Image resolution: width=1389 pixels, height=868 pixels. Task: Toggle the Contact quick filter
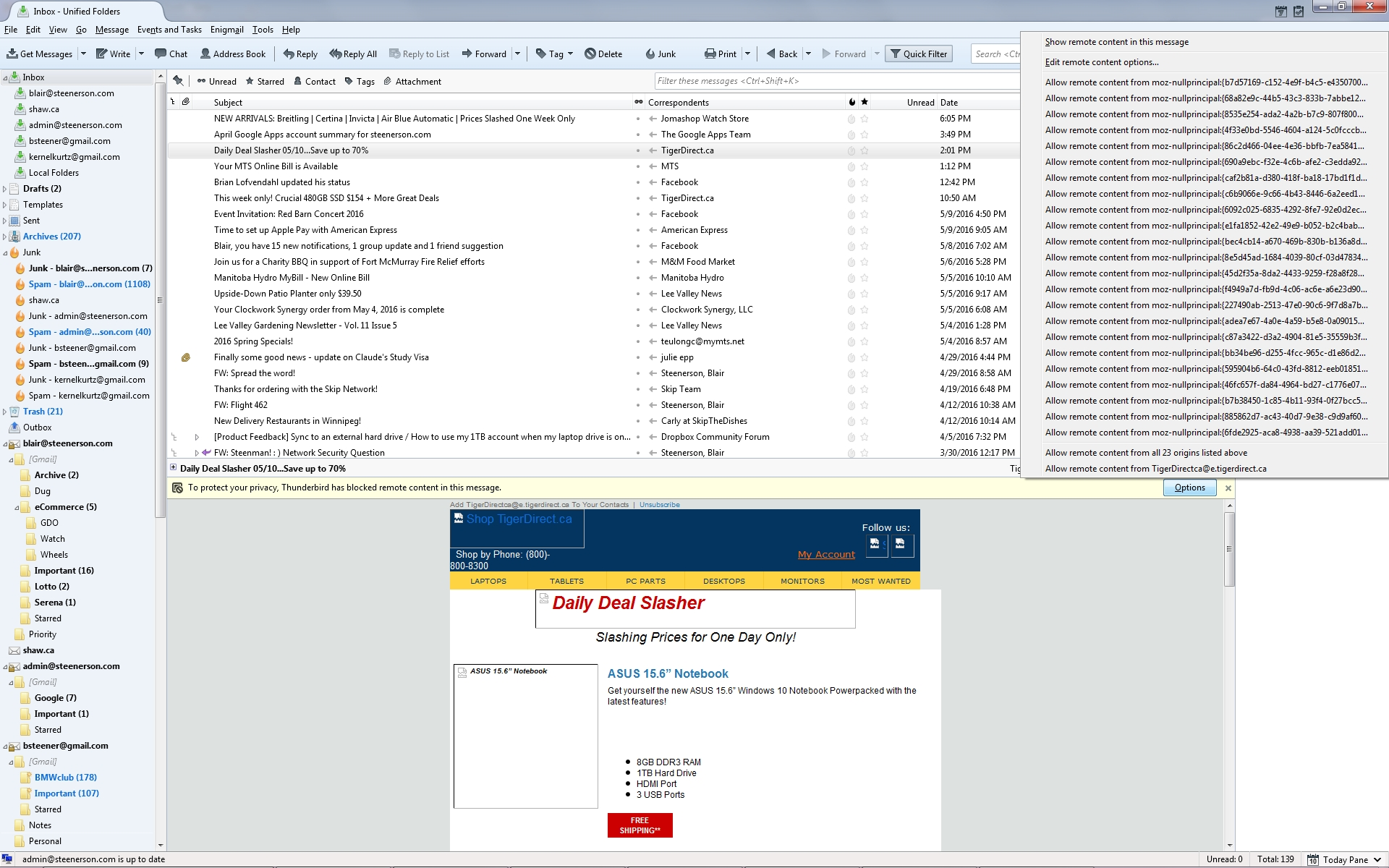click(314, 81)
